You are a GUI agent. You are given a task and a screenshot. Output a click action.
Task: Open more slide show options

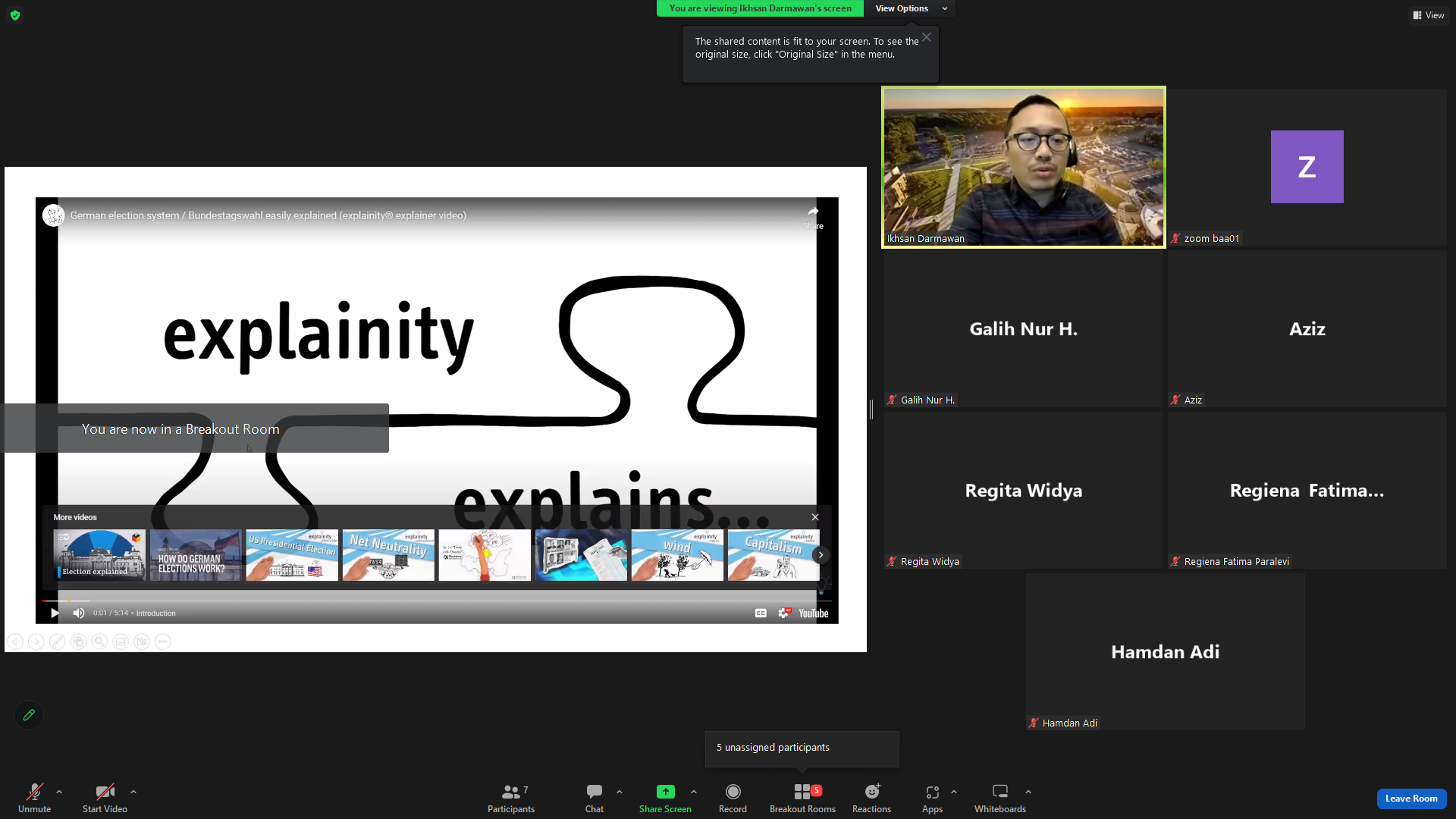pos(163,642)
